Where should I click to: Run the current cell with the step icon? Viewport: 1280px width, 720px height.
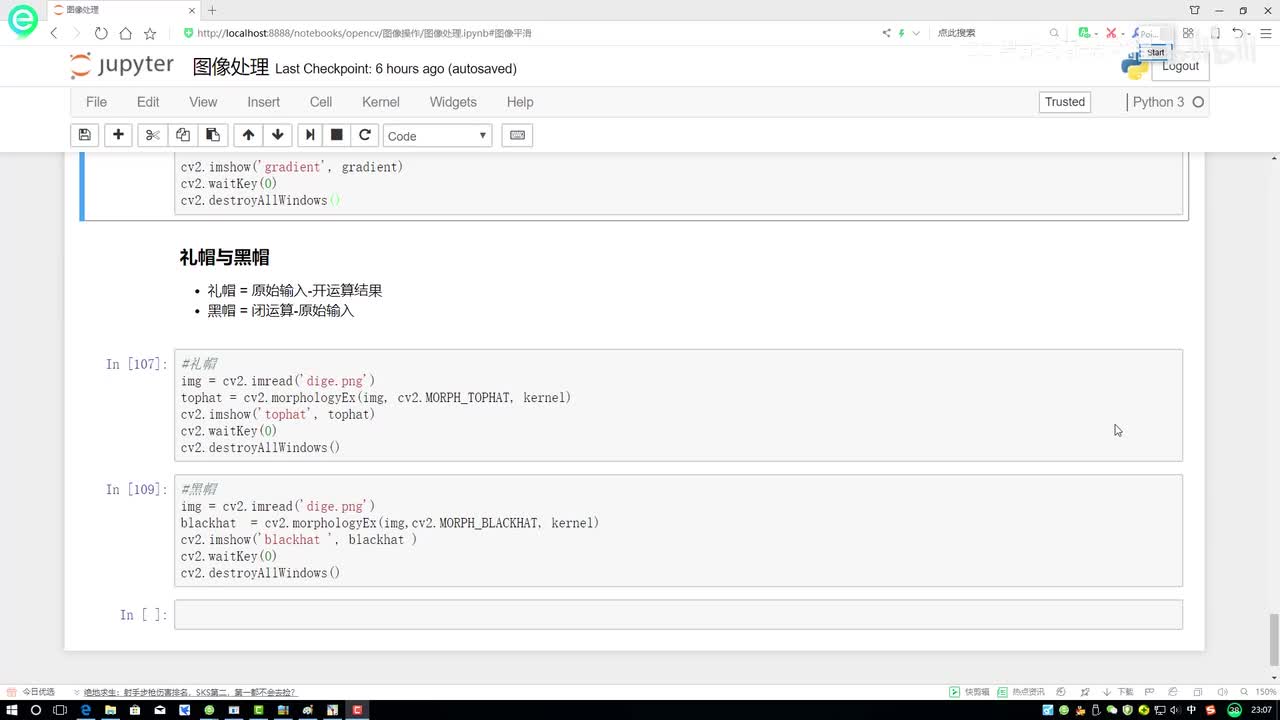[310, 135]
